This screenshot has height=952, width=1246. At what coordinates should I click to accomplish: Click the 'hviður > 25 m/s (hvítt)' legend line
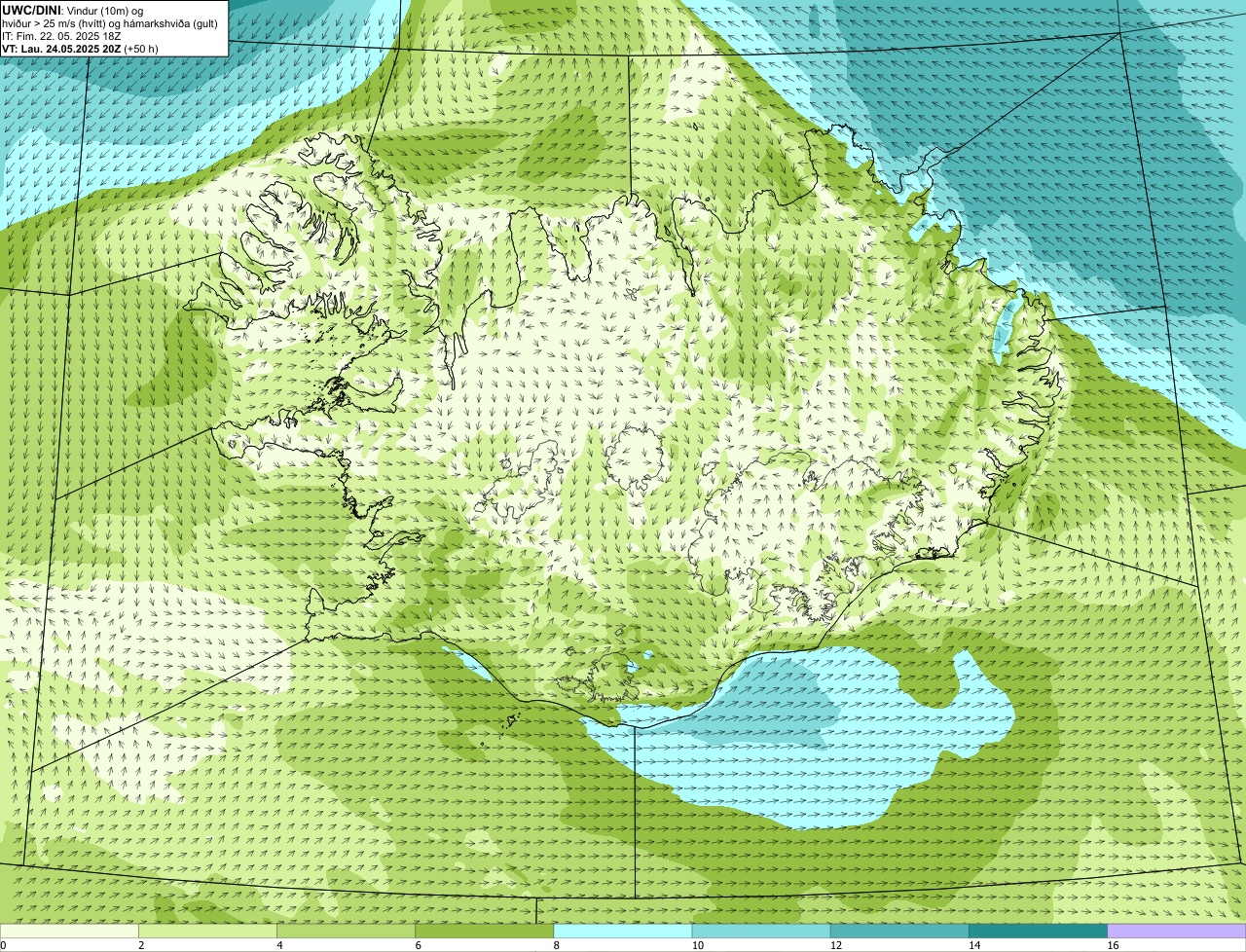pyautogui.click(x=110, y=22)
